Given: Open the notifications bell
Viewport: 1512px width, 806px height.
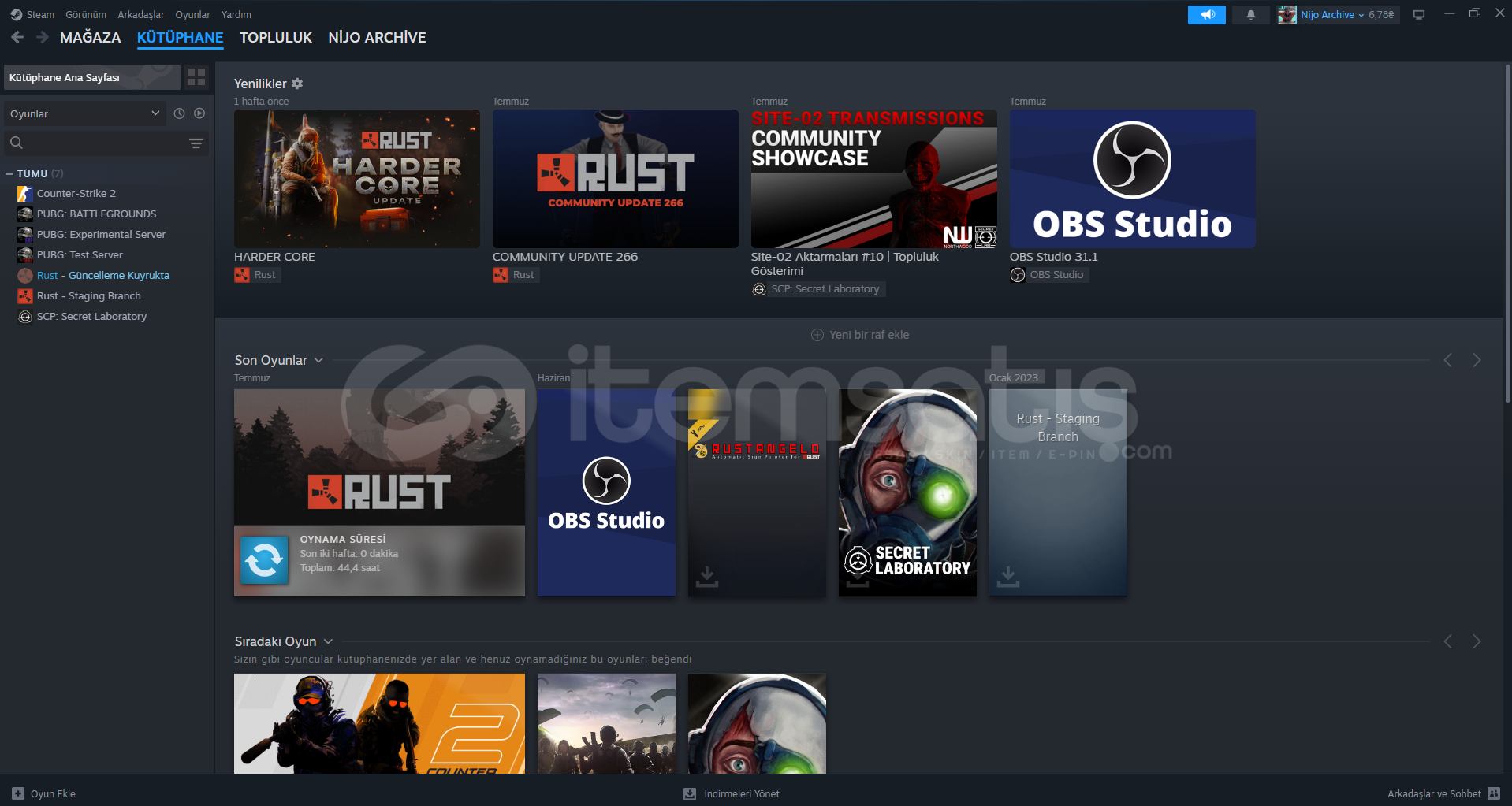Looking at the screenshot, I should point(1250,15).
